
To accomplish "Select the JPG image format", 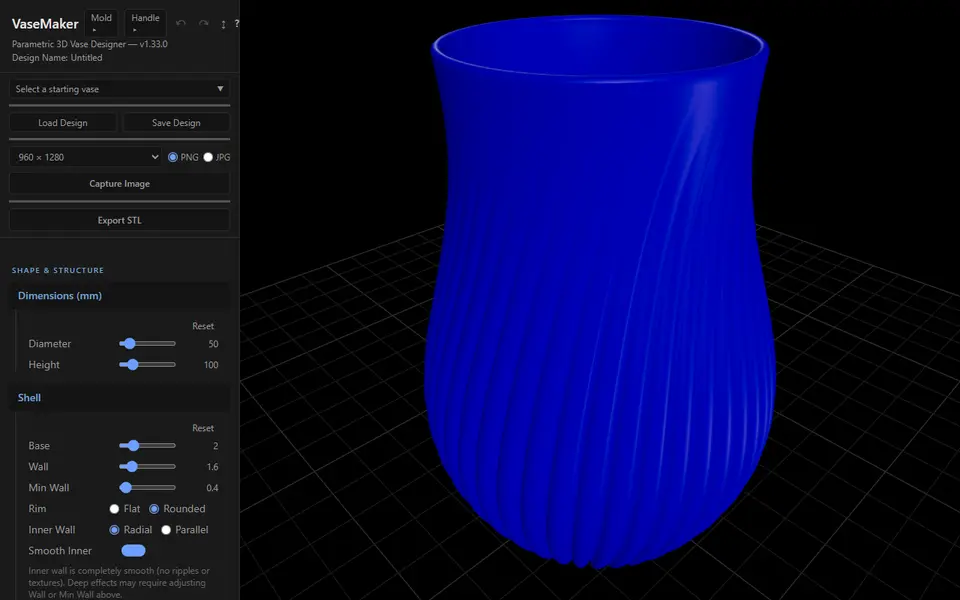I will [208, 157].
